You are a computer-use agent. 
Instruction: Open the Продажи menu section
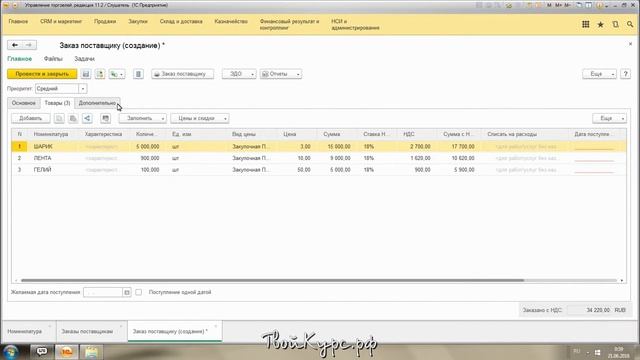coord(105,21)
